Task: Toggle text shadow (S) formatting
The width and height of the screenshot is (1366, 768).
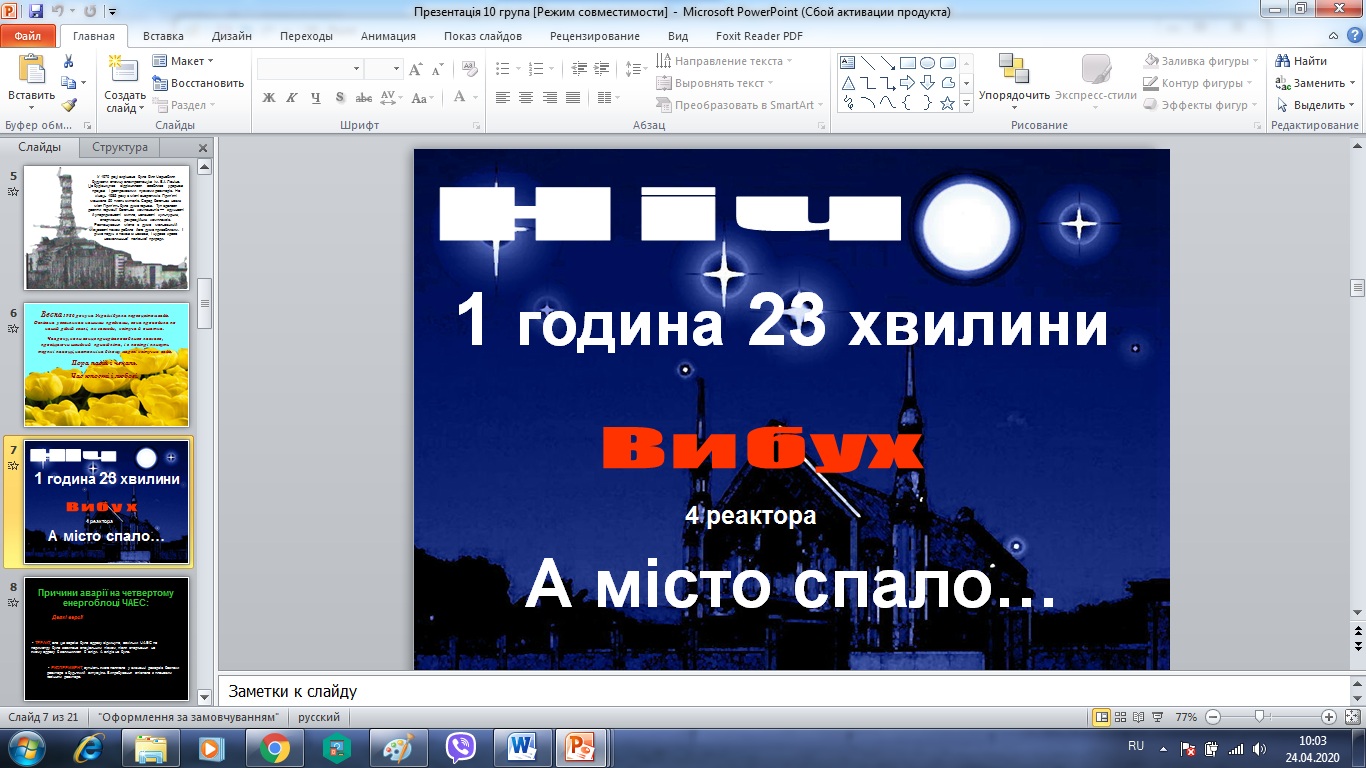Action: (340, 97)
